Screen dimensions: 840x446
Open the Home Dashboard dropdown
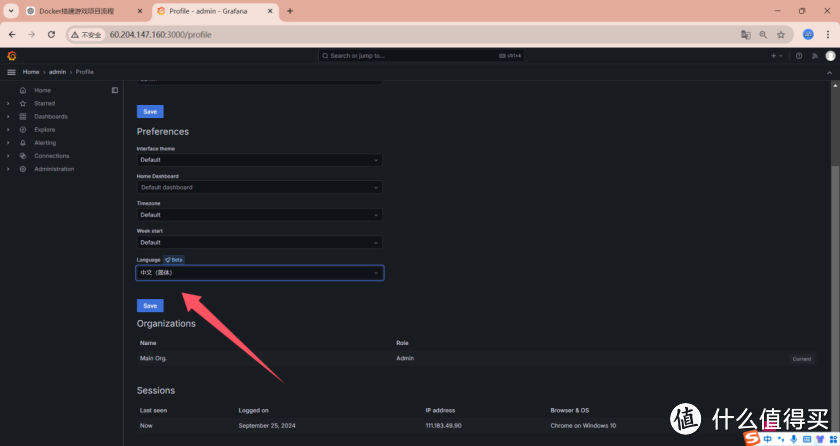(x=259, y=187)
